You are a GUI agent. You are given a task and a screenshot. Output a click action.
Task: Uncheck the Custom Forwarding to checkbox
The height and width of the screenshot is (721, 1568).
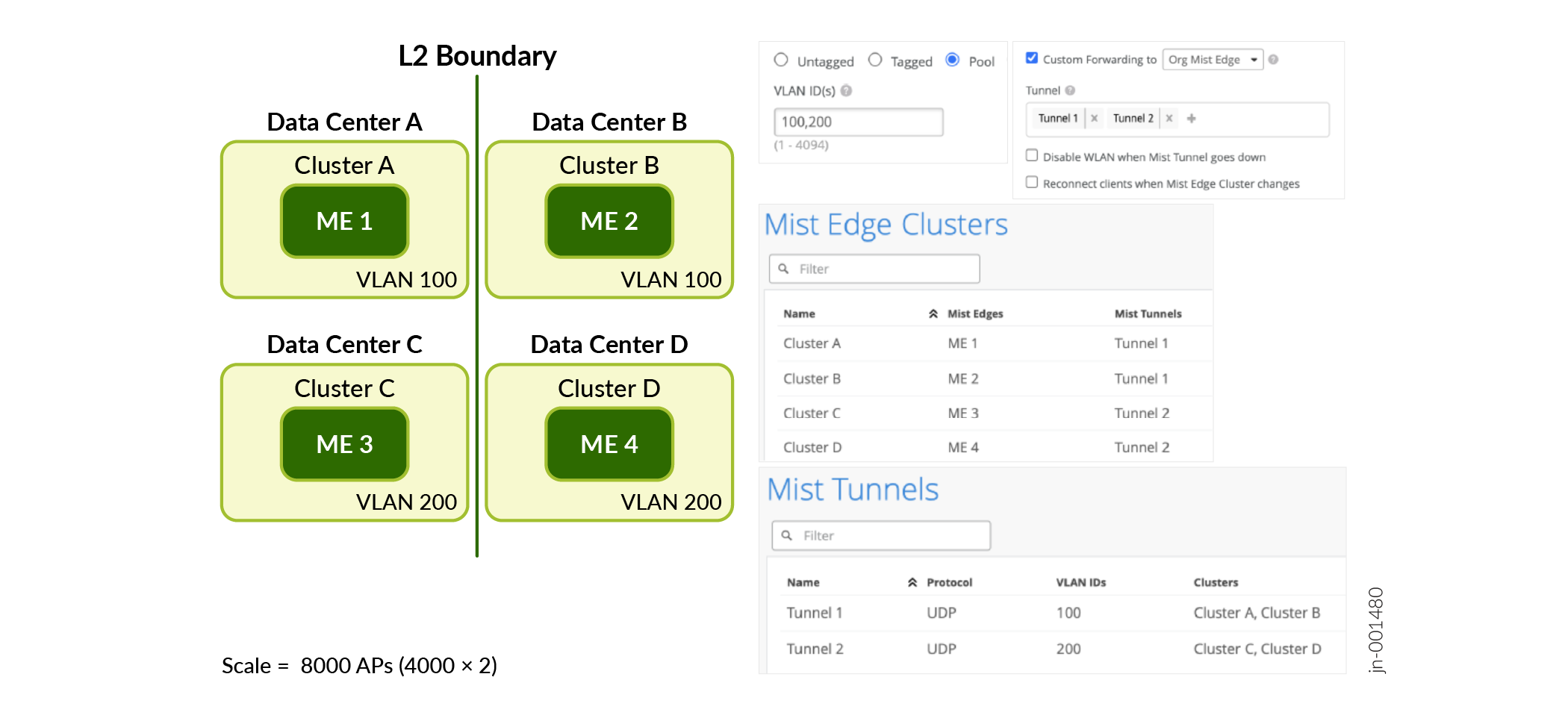1032,58
